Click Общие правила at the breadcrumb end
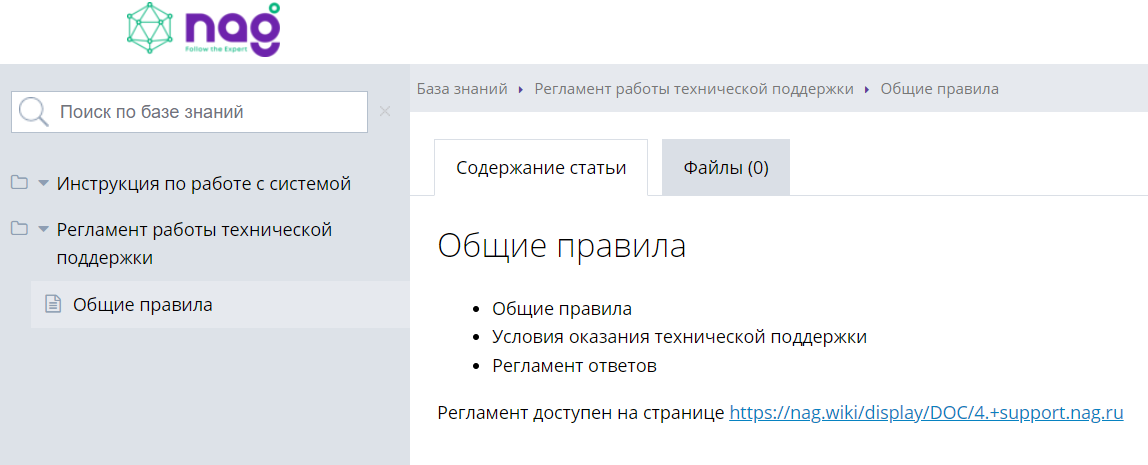The image size is (1148, 465). (939, 89)
